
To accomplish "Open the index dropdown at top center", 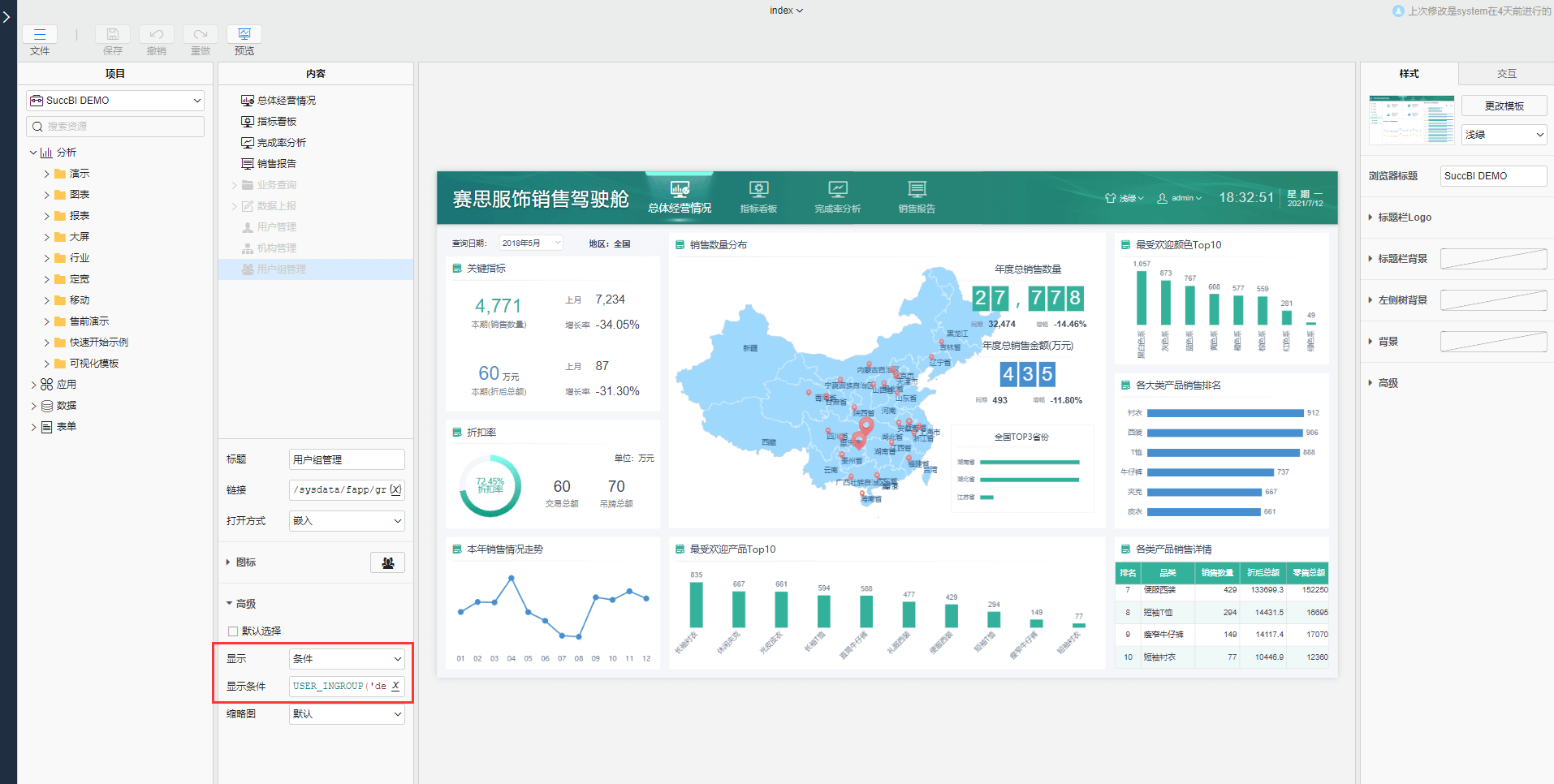I will click(784, 10).
